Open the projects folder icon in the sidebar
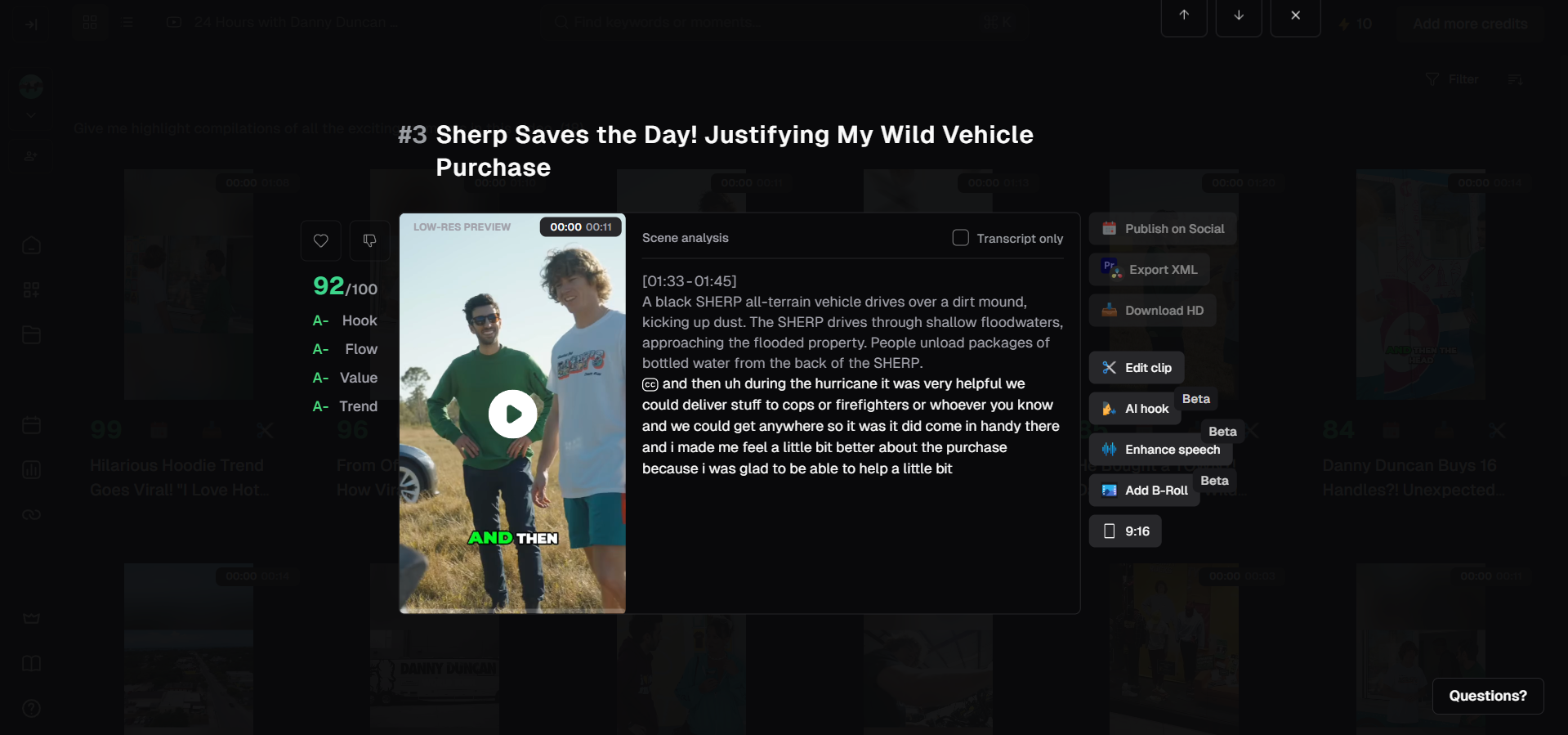Viewport: 1568px width, 735px height. (x=31, y=335)
